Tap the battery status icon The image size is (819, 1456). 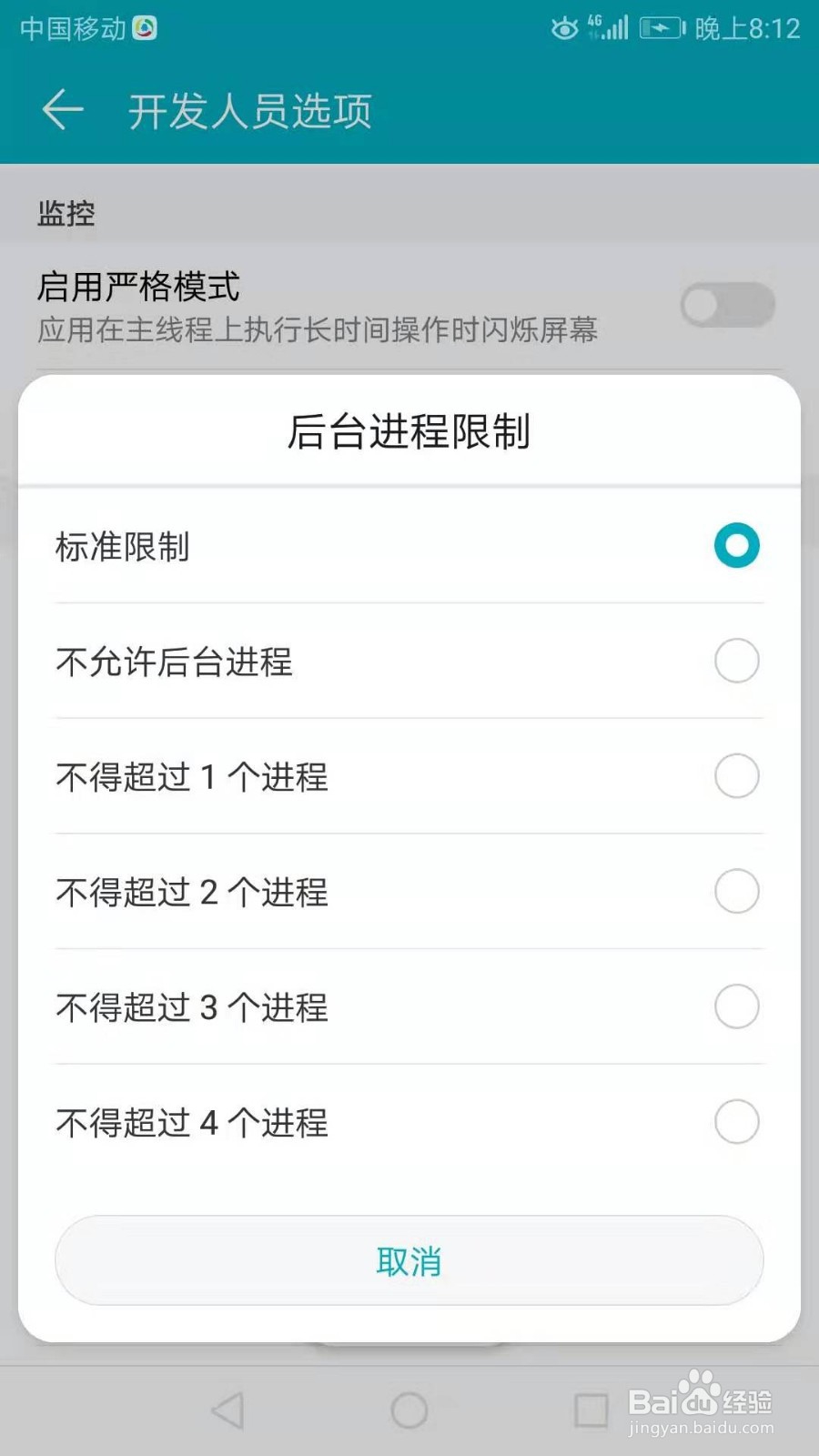pos(662,28)
